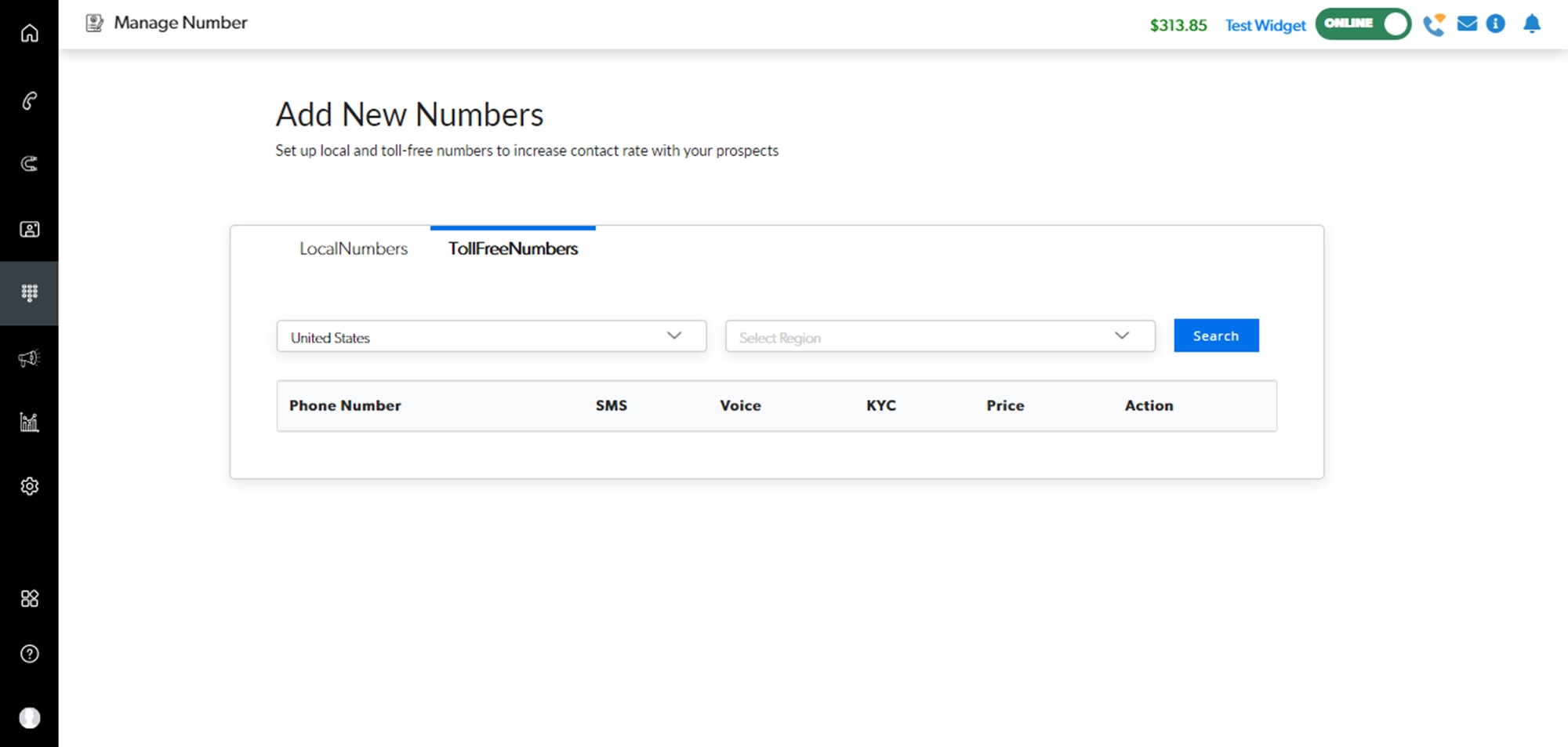Open the envelope messages icon
The image size is (1568, 747).
pos(1467,24)
